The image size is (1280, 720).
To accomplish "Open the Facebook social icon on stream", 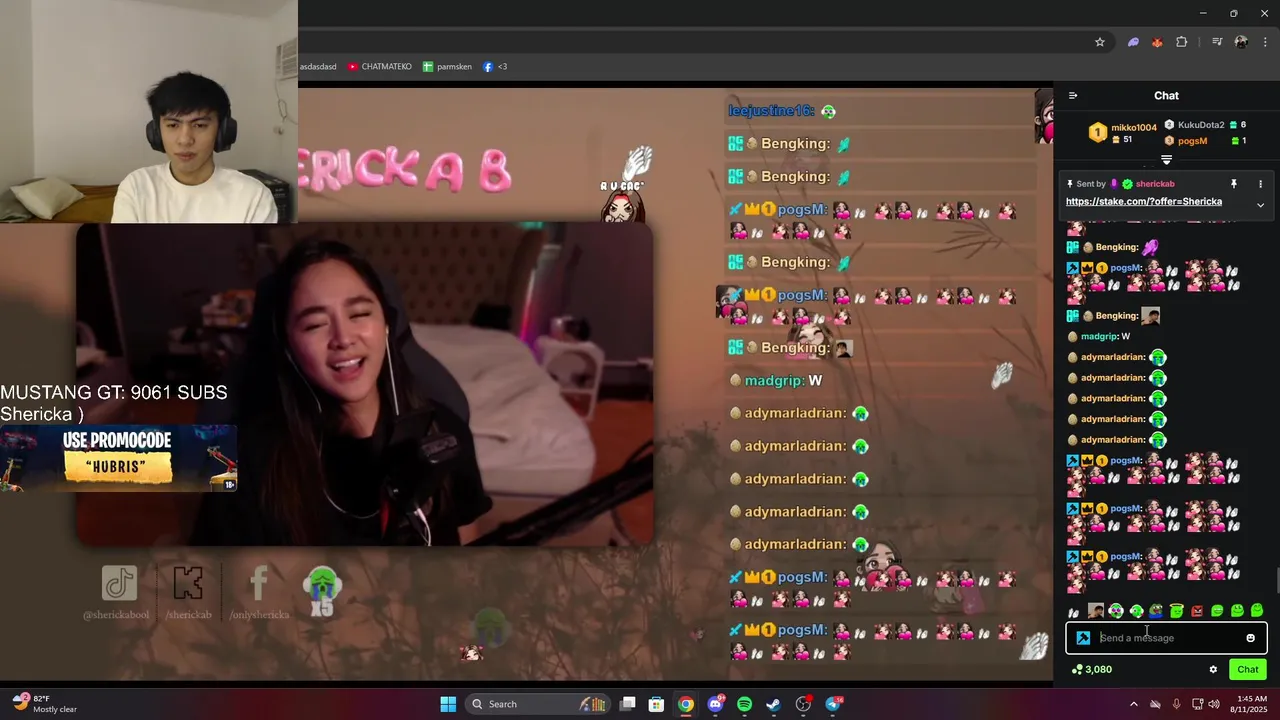I will [259, 583].
